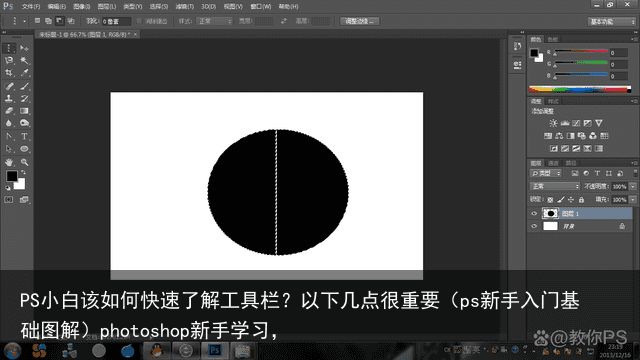Select the Hand tool
The width and height of the screenshot is (640, 360).
tap(9, 162)
